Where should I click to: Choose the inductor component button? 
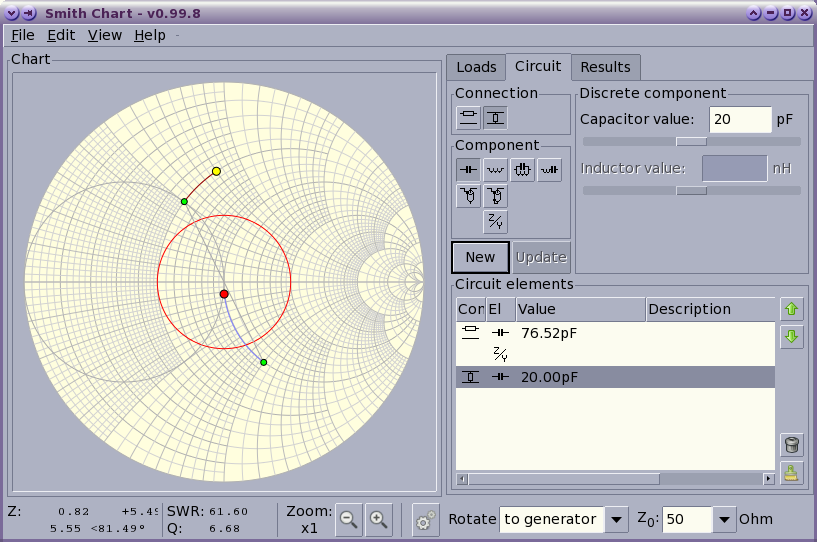pyautogui.click(x=495, y=170)
